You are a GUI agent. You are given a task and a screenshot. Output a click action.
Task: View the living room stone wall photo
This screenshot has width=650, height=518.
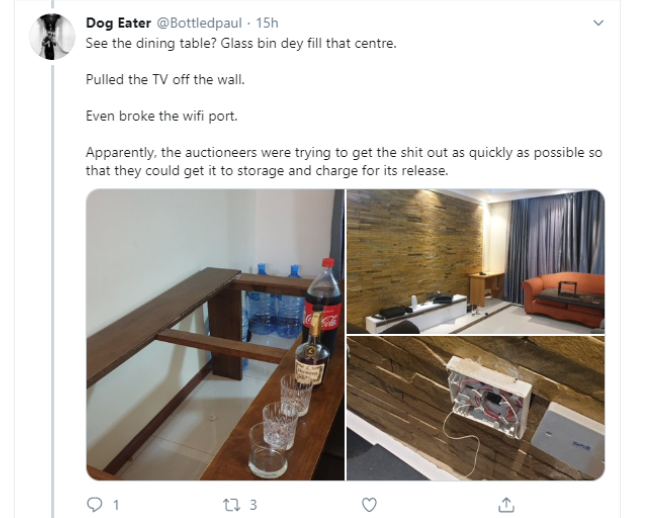pos(475,261)
